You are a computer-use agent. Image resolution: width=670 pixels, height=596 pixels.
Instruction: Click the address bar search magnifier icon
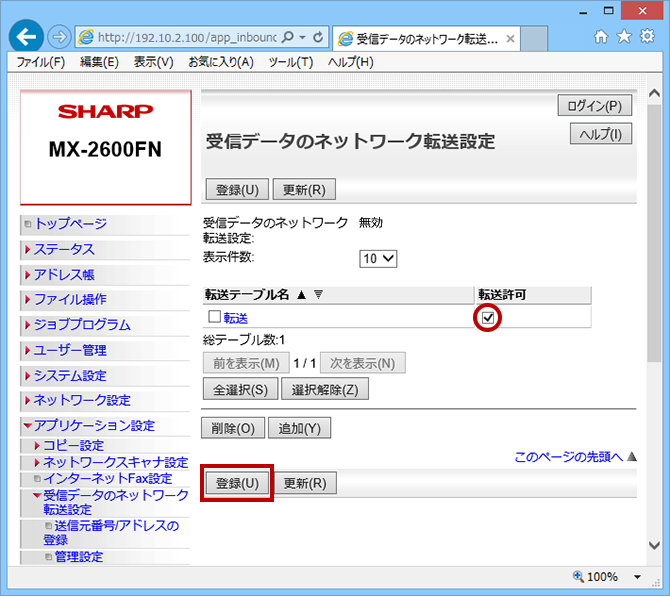click(288, 37)
